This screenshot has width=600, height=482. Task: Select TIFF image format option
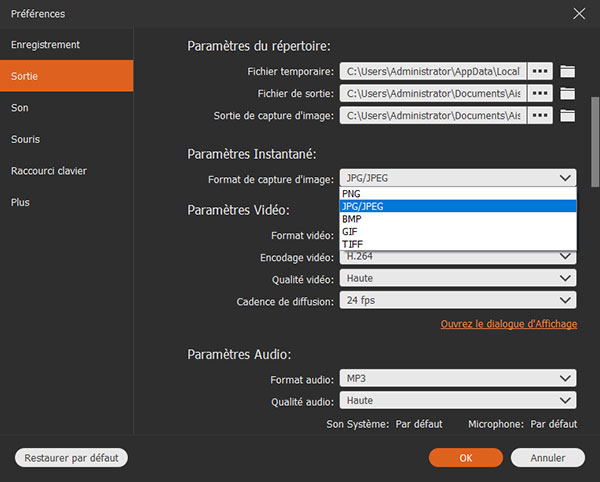[x=458, y=244]
